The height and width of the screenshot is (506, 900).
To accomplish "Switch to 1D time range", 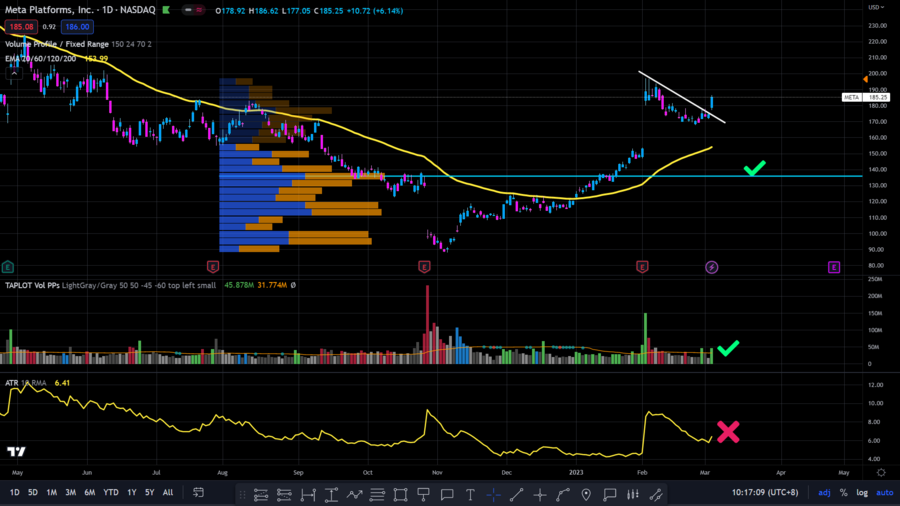I will [14, 492].
